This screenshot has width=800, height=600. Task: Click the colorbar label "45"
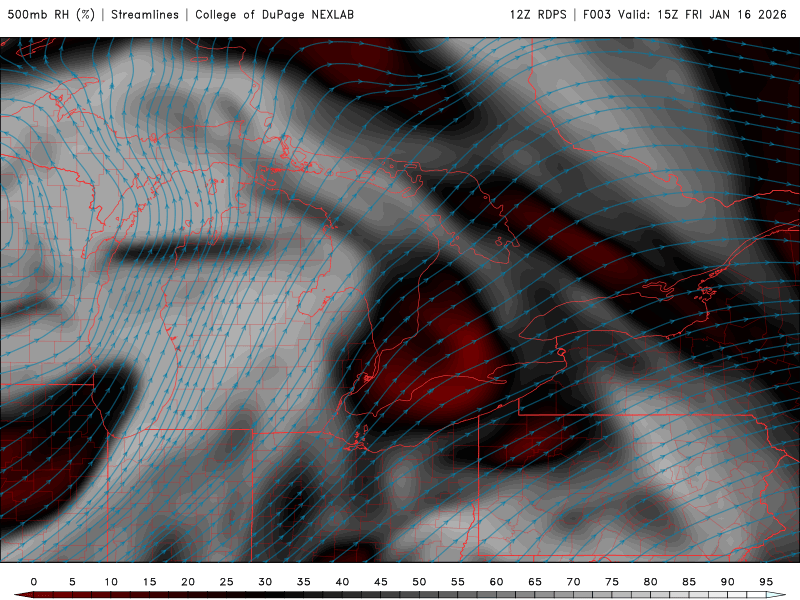[x=381, y=582]
